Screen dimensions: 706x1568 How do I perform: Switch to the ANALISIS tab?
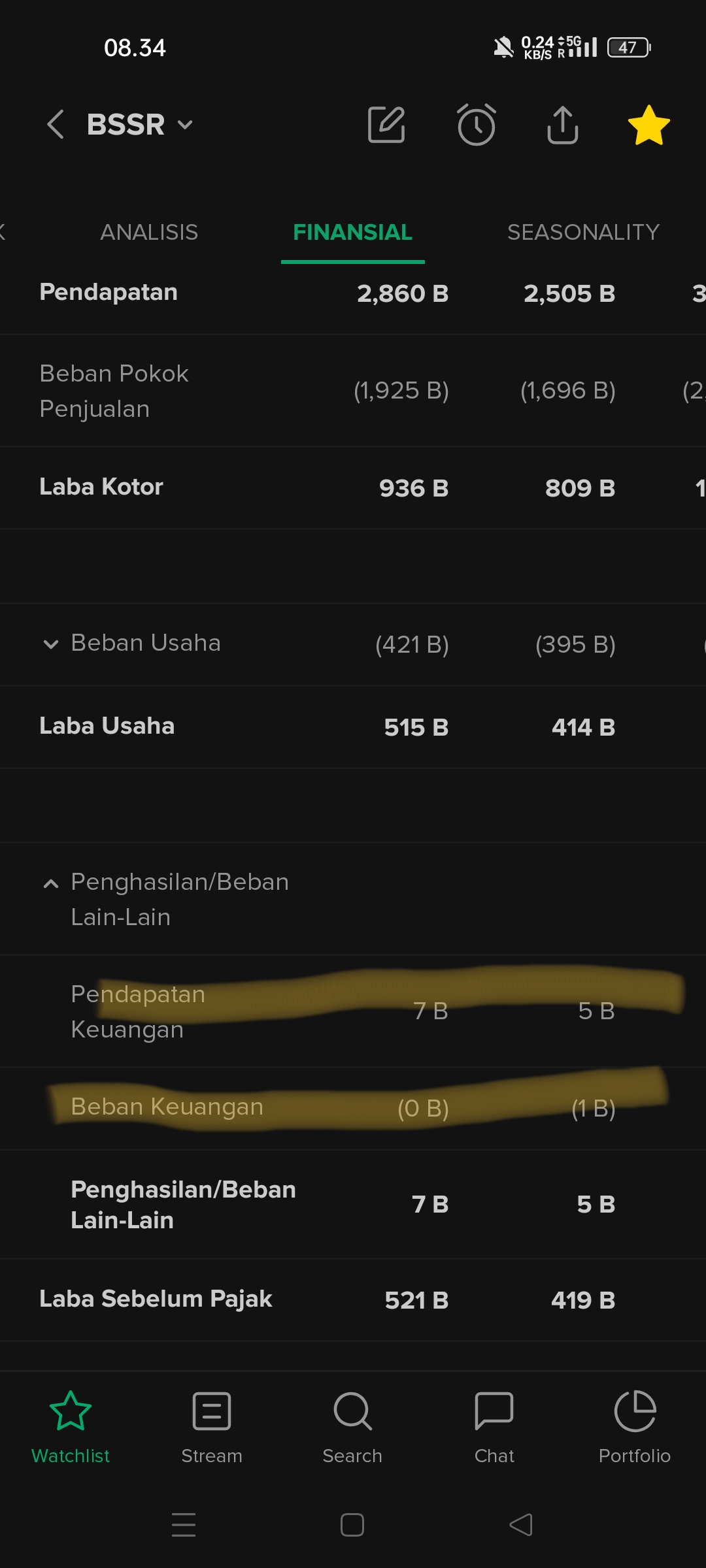tap(149, 233)
